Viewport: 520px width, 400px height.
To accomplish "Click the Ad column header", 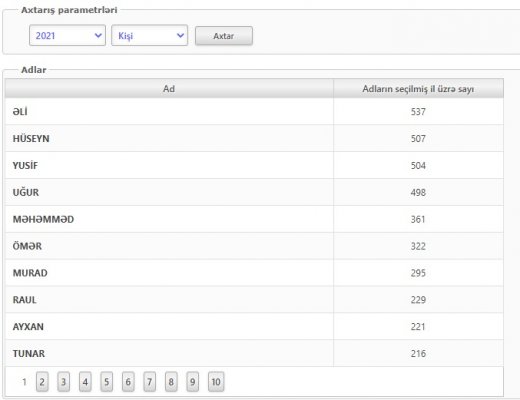I will 169,89.
